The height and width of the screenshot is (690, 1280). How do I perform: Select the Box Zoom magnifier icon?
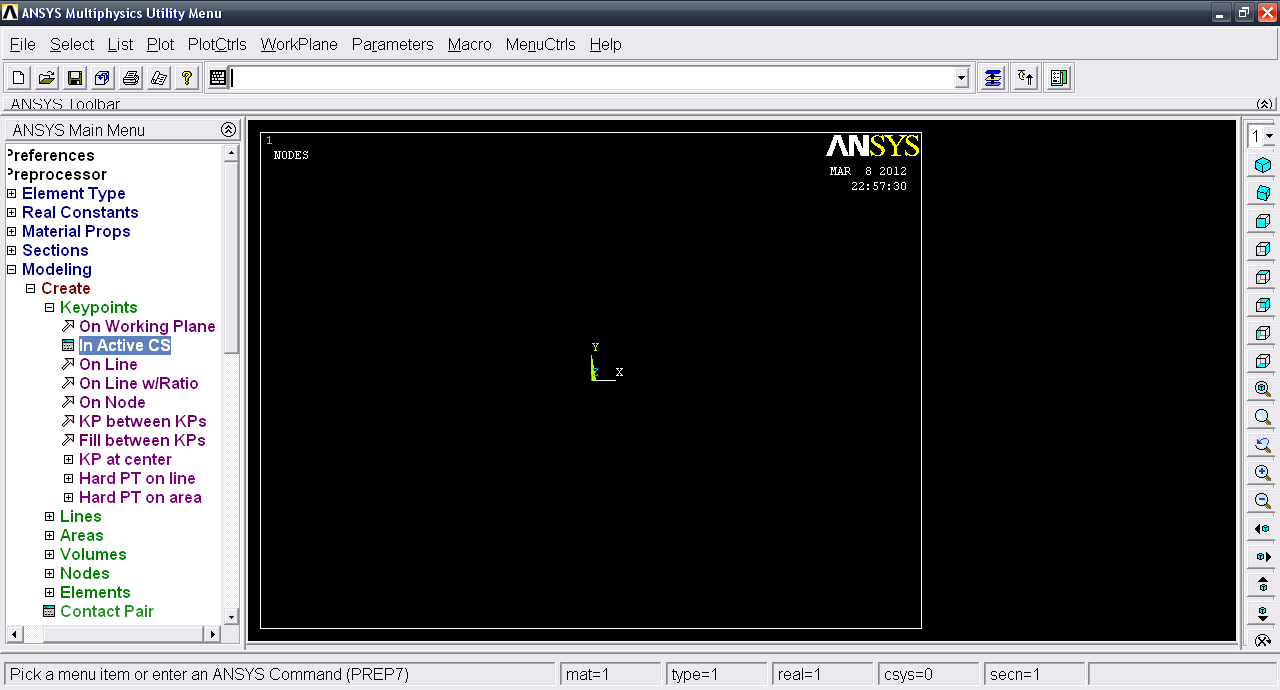click(x=1263, y=417)
